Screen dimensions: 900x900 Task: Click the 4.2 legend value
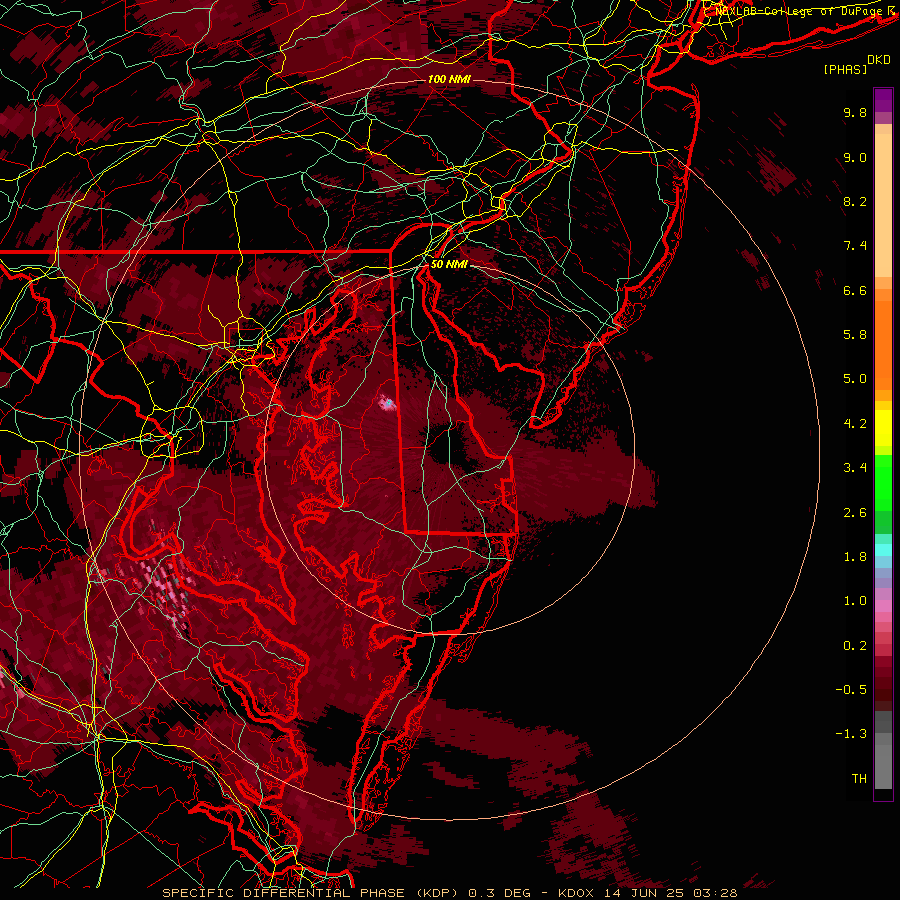855,424
